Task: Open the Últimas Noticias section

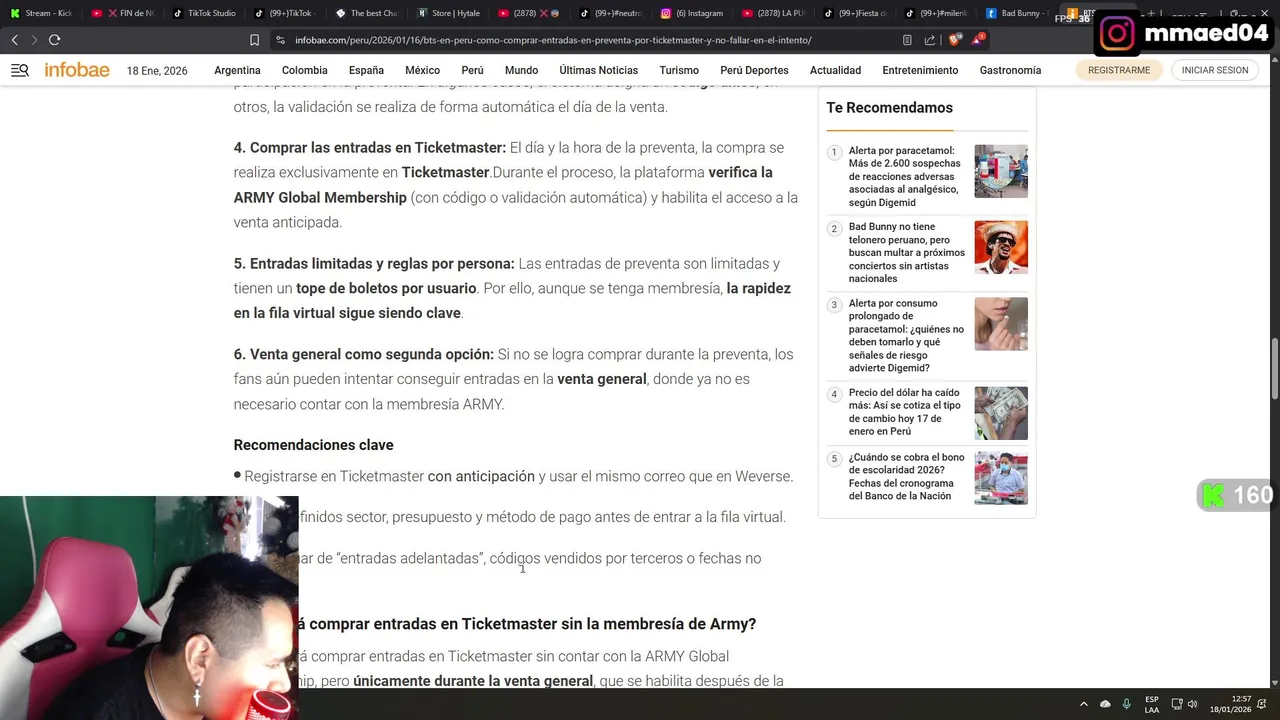Action: tap(598, 70)
